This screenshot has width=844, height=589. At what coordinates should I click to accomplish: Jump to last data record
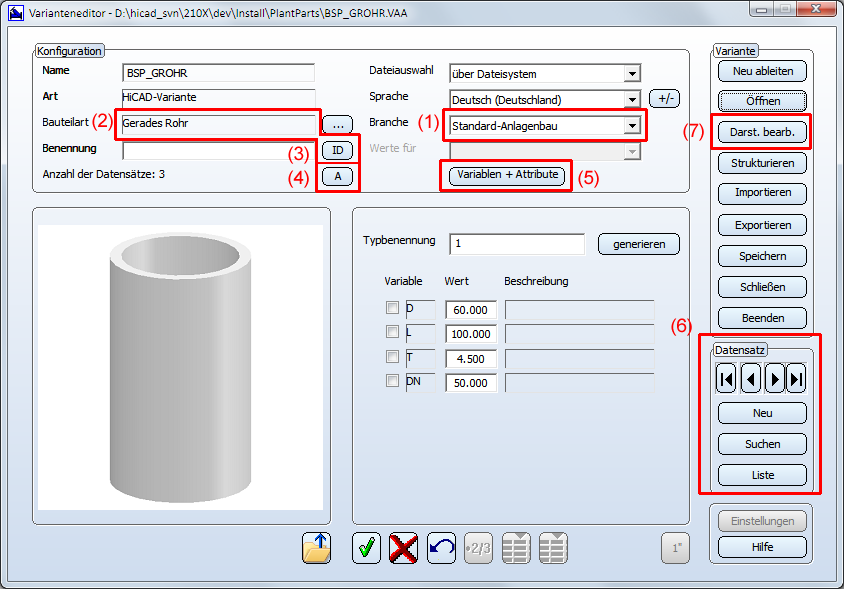(797, 378)
